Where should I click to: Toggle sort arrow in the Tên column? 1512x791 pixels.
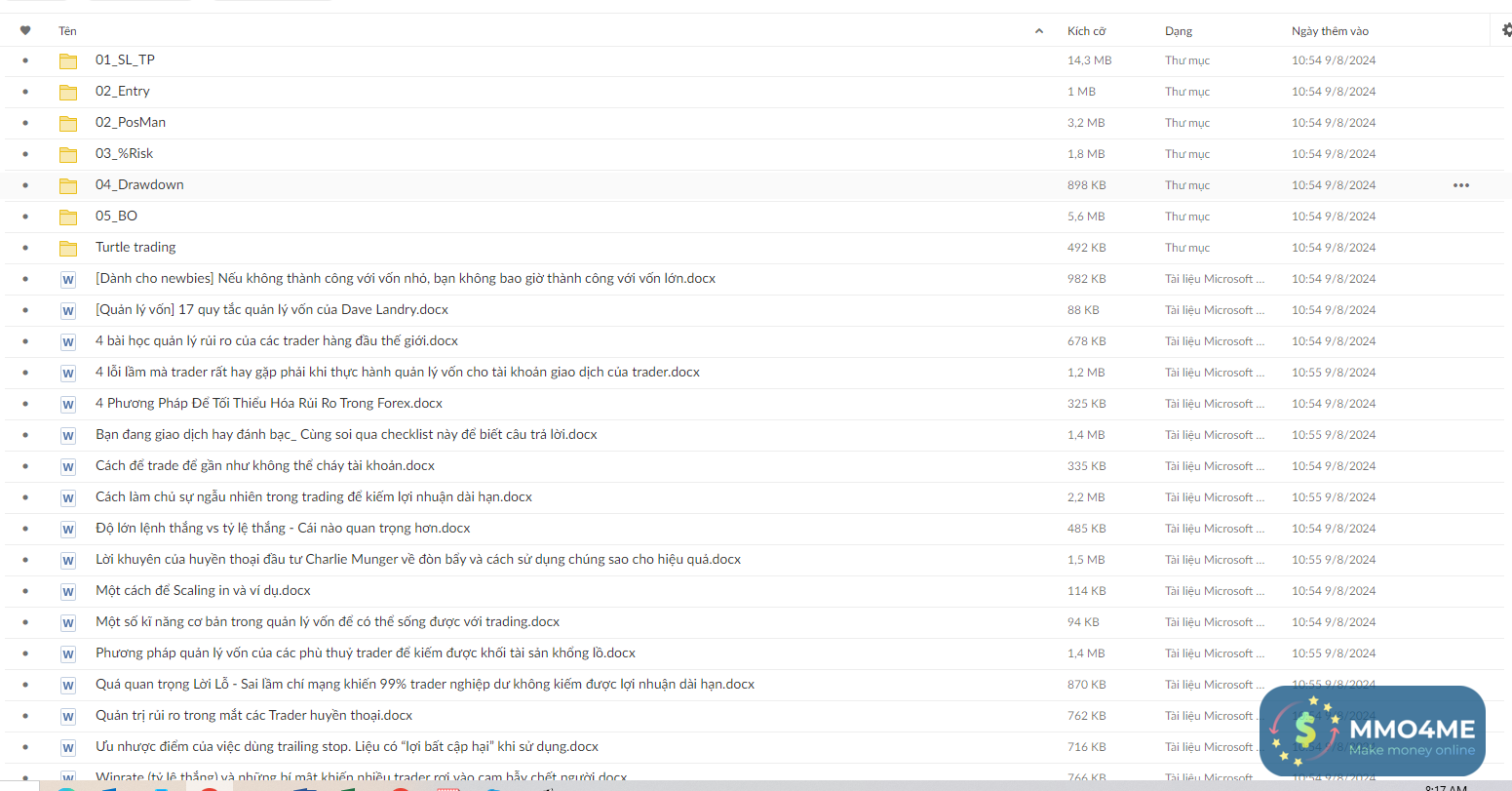pyautogui.click(x=1038, y=31)
